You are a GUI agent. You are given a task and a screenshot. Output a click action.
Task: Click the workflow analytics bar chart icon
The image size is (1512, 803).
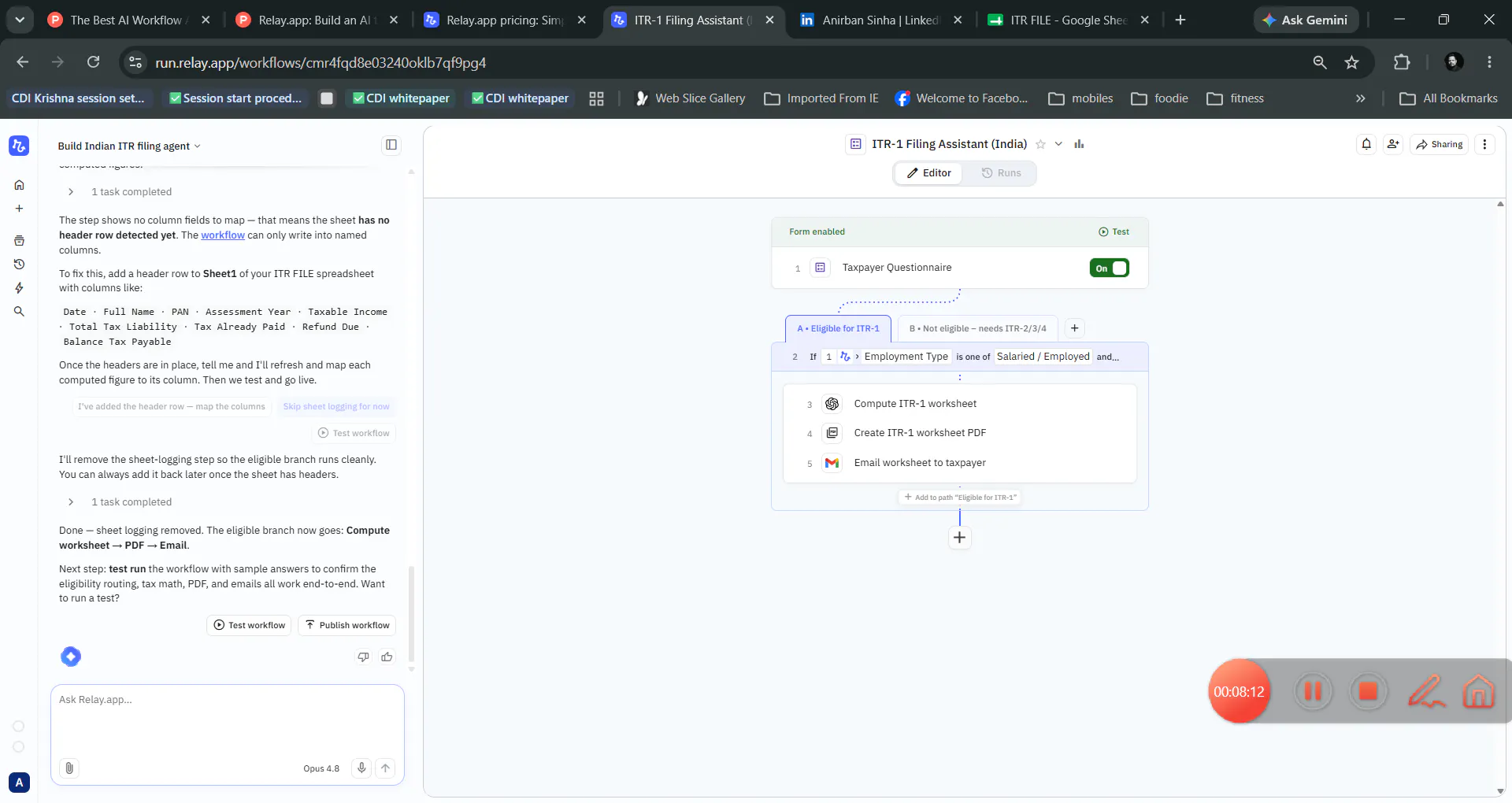click(x=1079, y=144)
